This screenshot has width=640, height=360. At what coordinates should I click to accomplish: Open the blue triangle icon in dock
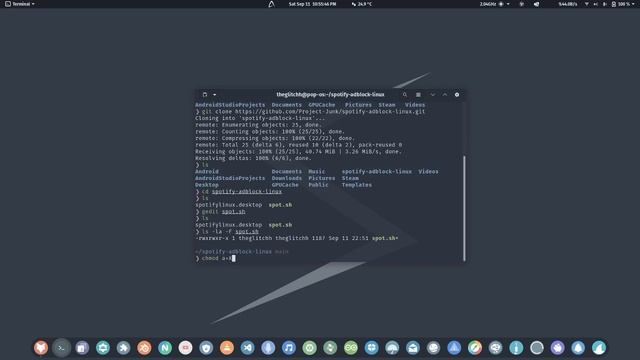pyautogui.click(x=454, y=348)
